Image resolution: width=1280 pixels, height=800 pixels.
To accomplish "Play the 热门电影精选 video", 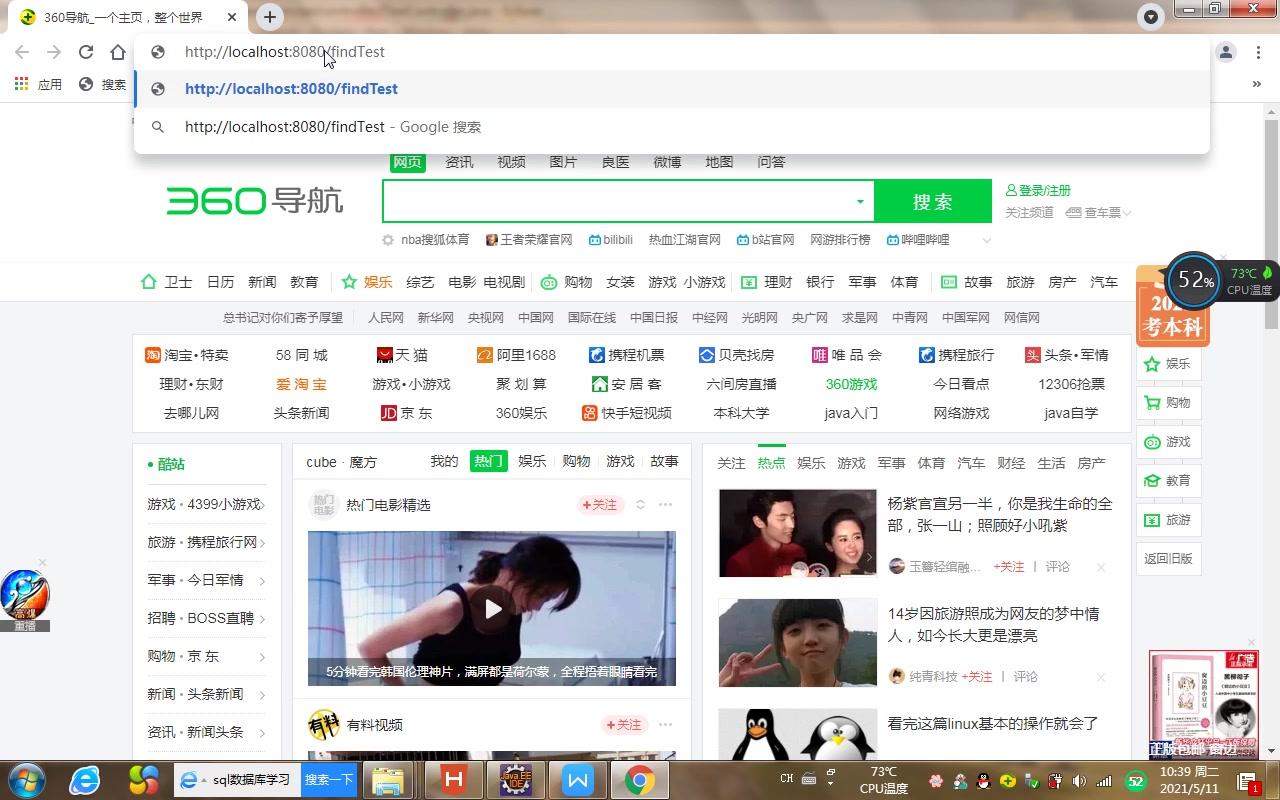I will click(492, 608).
